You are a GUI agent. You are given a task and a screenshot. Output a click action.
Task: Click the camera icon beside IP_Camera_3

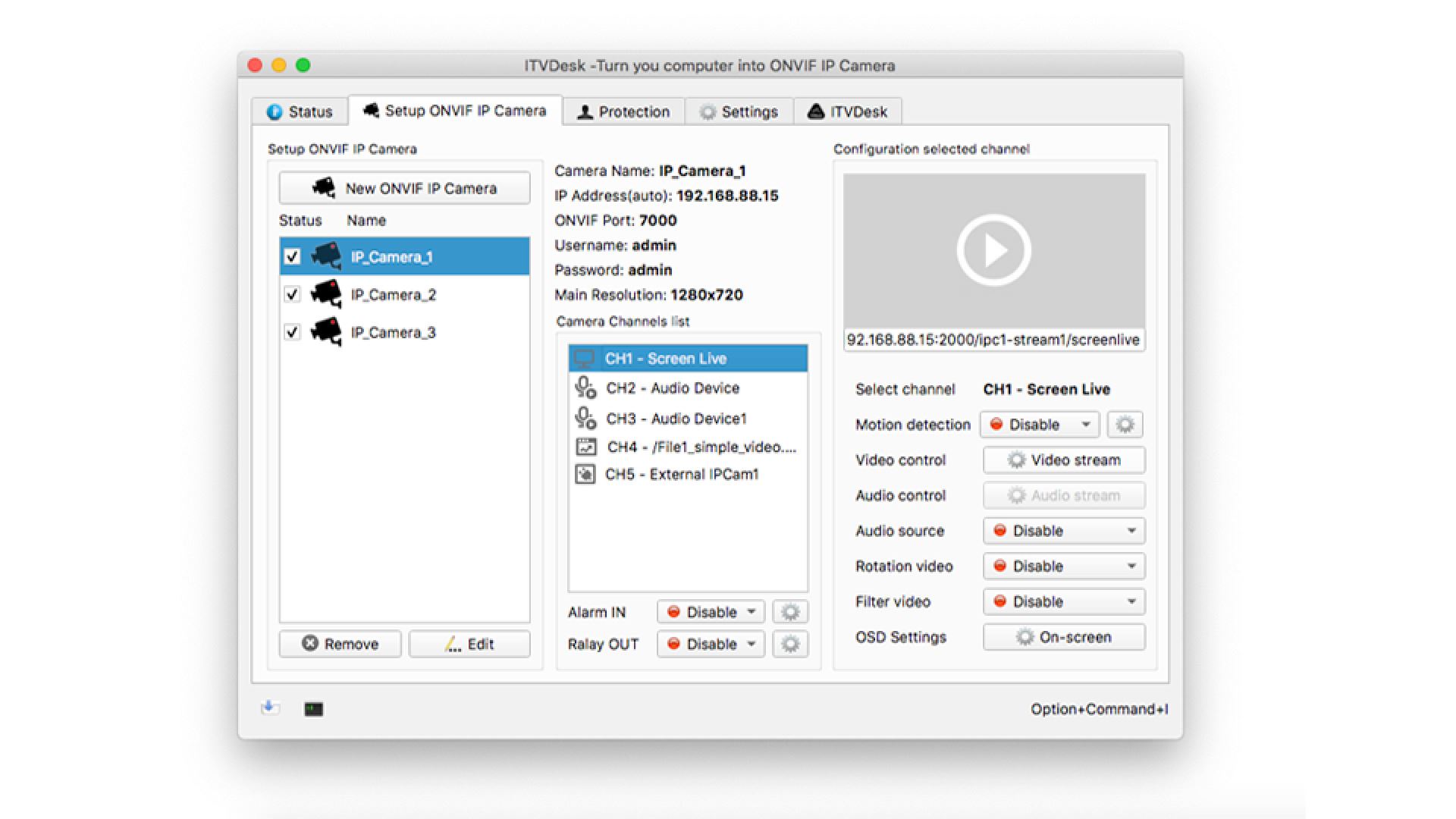(326, 331)
